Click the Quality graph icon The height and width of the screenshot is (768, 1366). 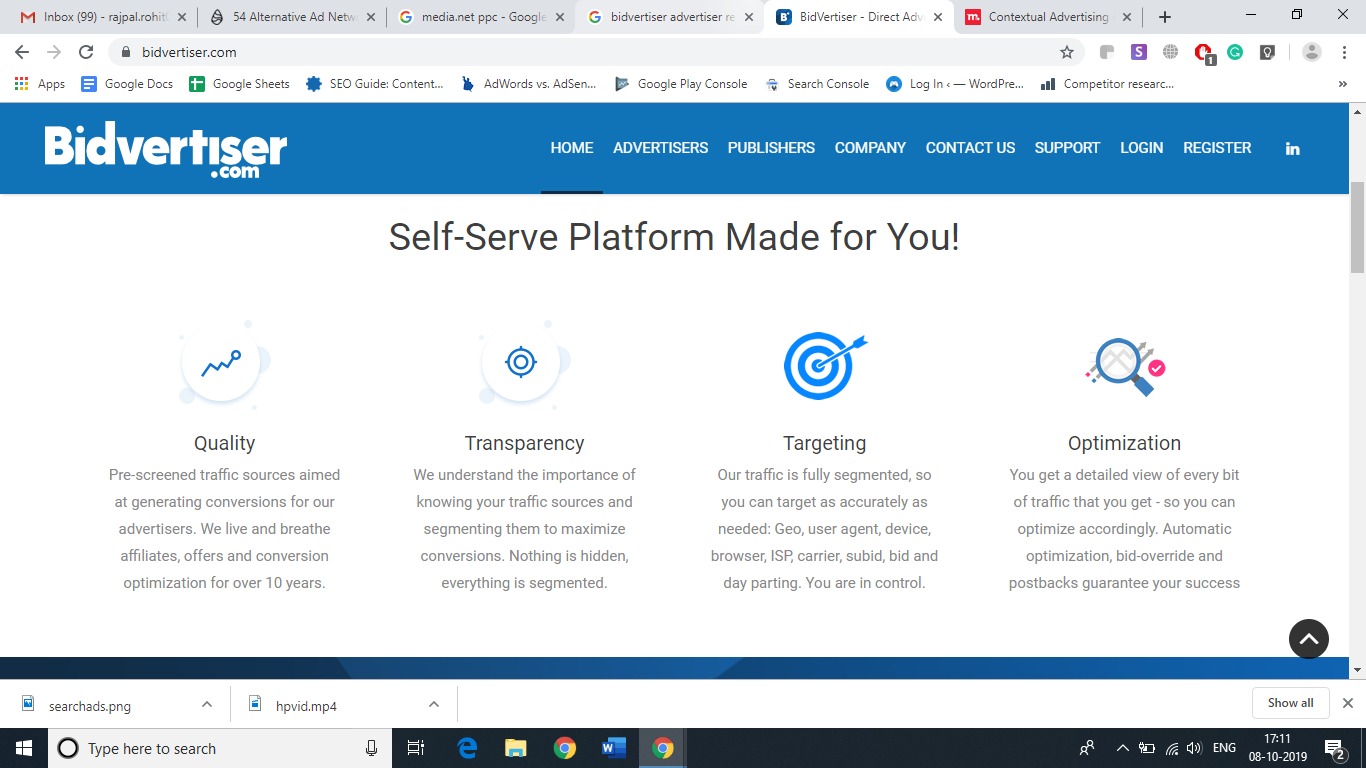(222, 364)
